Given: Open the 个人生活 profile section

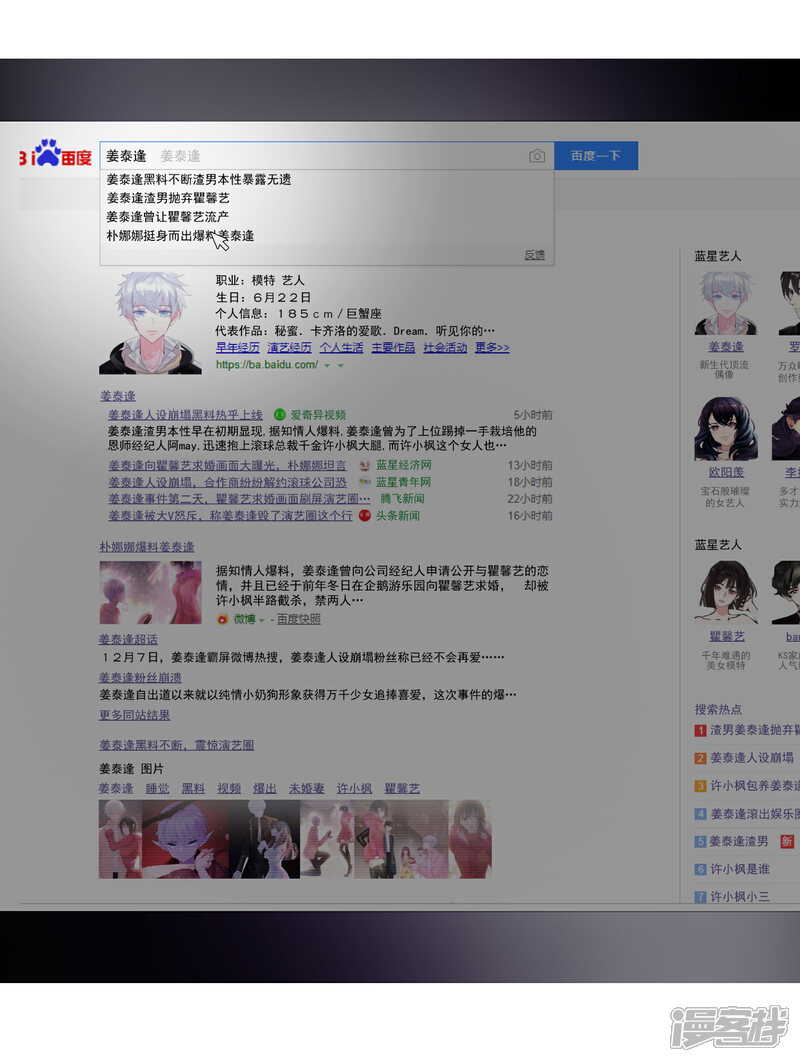Looking at the screenshot, I should 341,348.
